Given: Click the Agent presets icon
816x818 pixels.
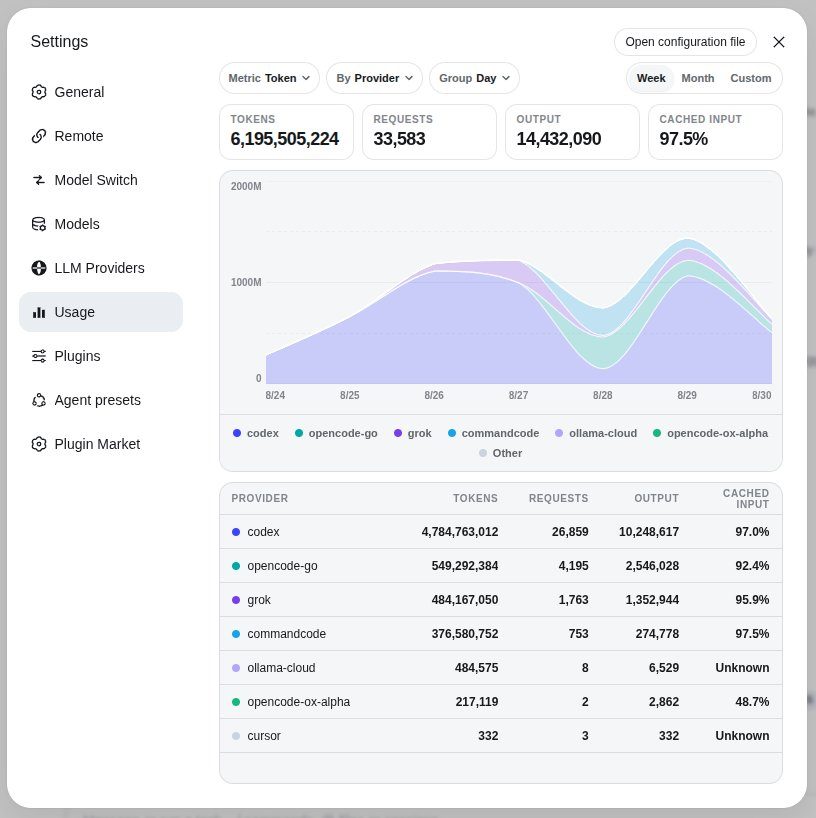Looking at the screenshot, I should click(x=39, y=400).
